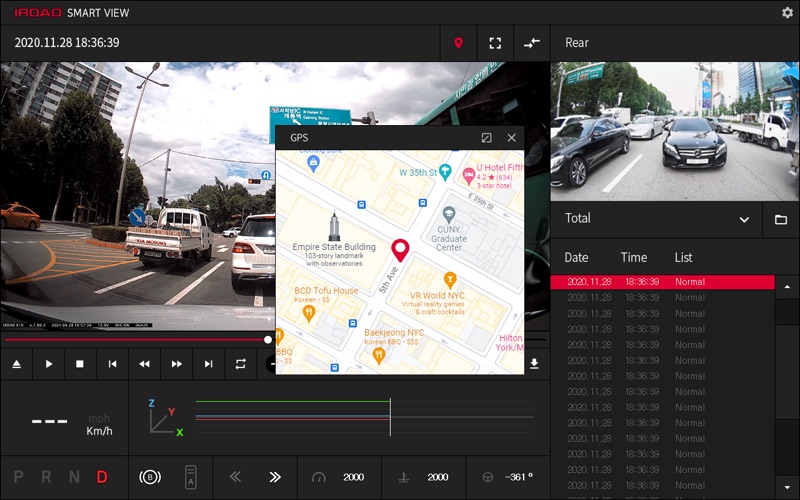Click the CUNY Graduate Center pin

coord(448,214)
